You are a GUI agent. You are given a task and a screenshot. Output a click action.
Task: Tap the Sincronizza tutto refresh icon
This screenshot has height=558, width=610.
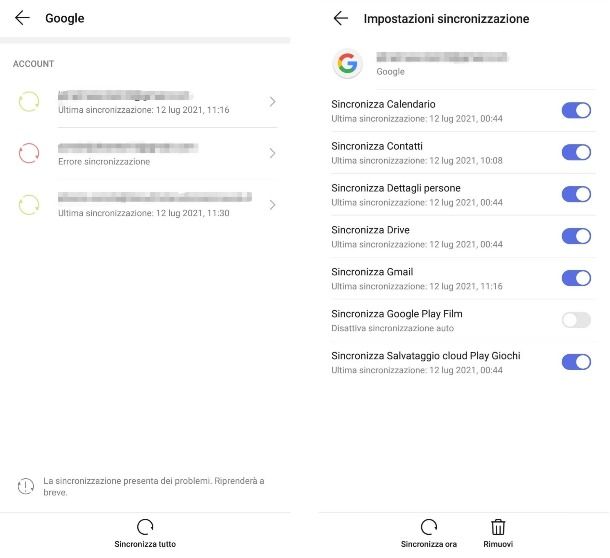pyautogui.click(x=145, y=527)
